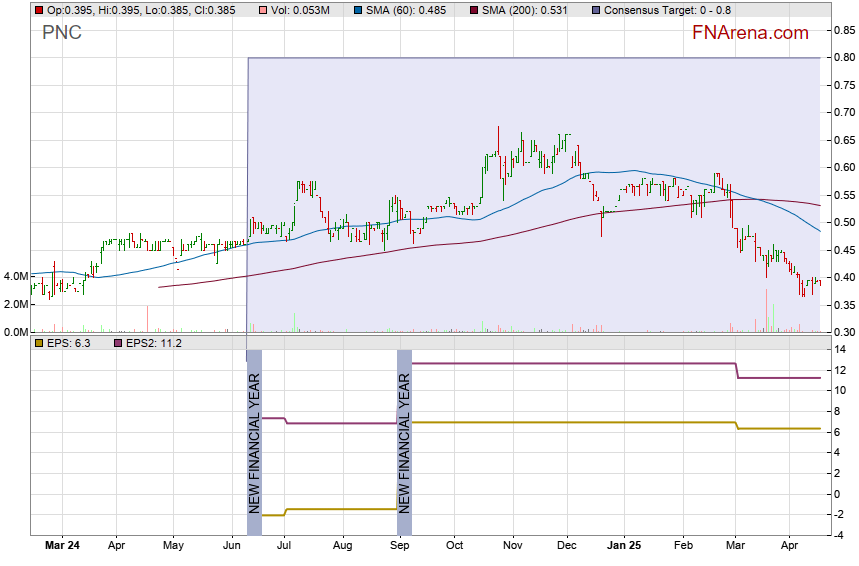Click the FNArena.com logo link

pyautogui.click(x=750, y=33)
